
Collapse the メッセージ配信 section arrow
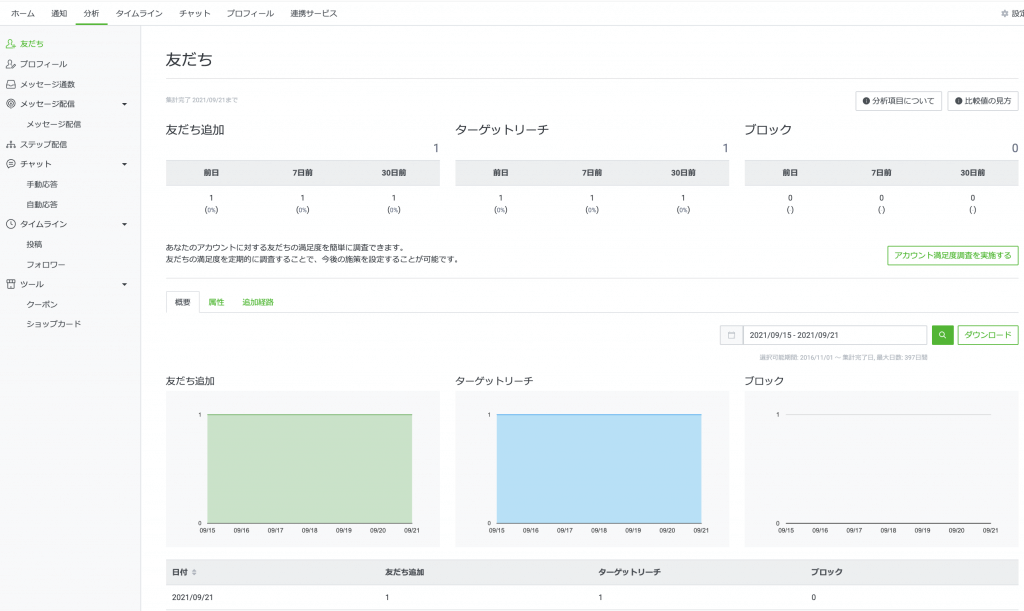124,104
